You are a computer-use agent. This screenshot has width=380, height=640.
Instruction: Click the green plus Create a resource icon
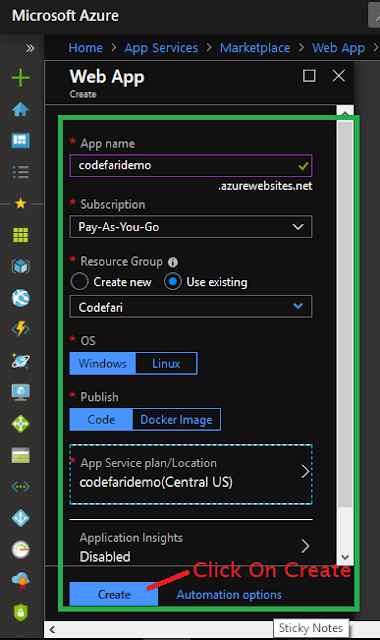(20, 78)
